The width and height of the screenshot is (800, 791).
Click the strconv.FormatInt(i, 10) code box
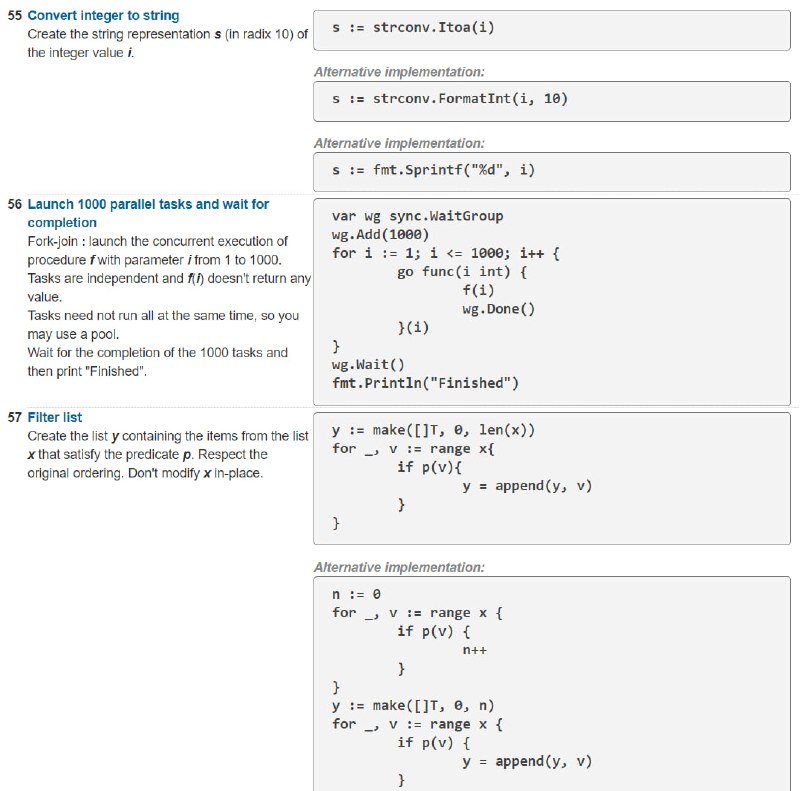[552, 101]
